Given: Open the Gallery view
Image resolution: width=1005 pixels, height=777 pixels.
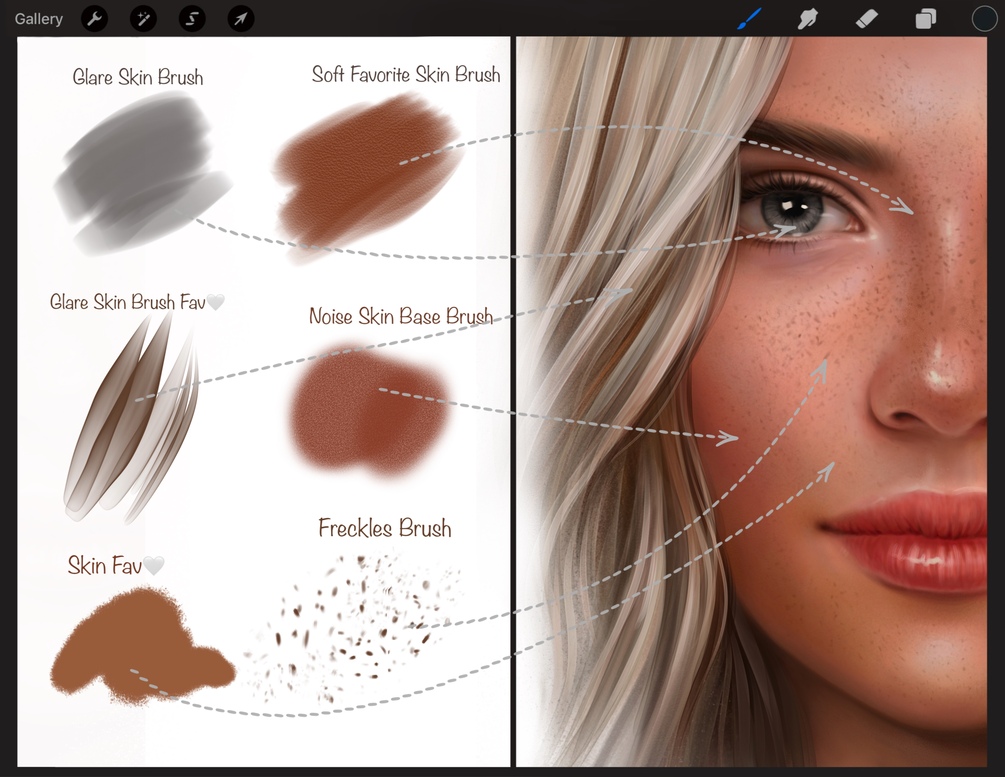Looking at the screenshot, I should click(x=39, y=19).
